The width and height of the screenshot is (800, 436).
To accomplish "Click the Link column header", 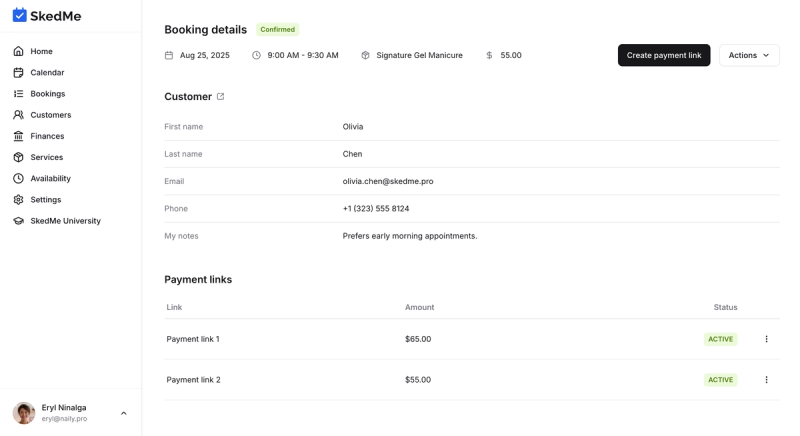I will tap(174, 307).
